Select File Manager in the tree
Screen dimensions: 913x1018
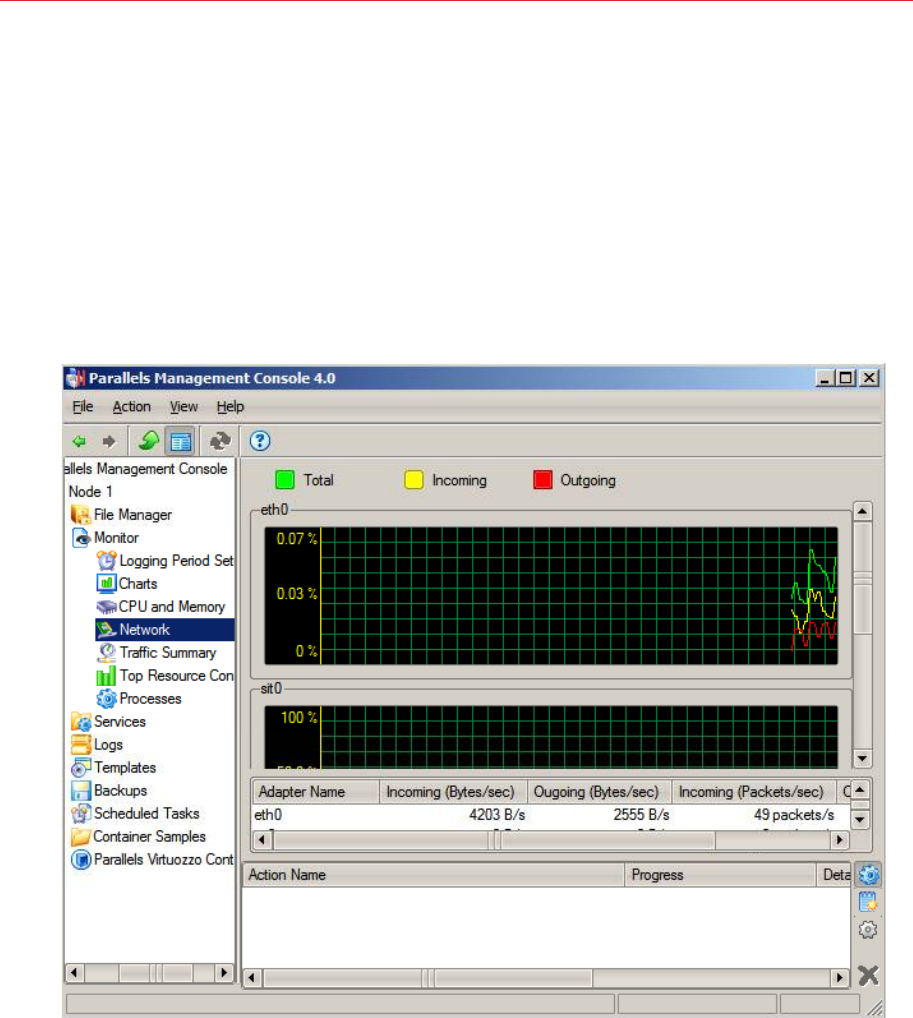tap(132, 515)
